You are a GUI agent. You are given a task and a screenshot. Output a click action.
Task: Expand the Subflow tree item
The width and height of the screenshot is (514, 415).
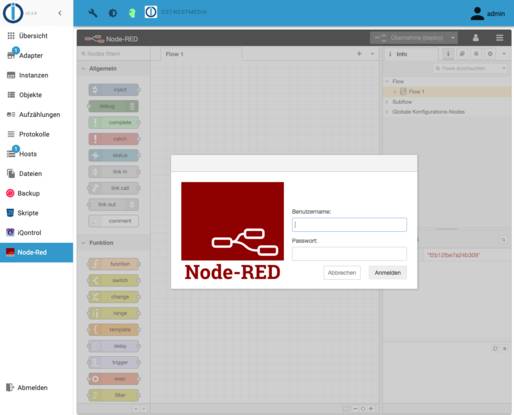387,102
